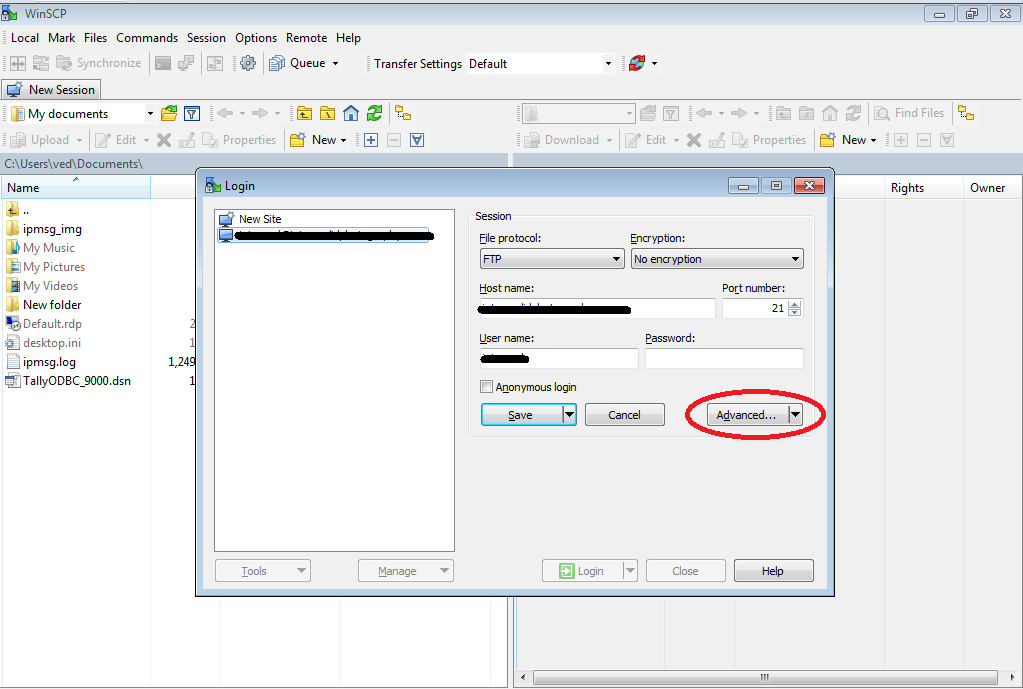Open the Preferences gear icon
This screenshot has height=689, width=1023.
(248, 63)
